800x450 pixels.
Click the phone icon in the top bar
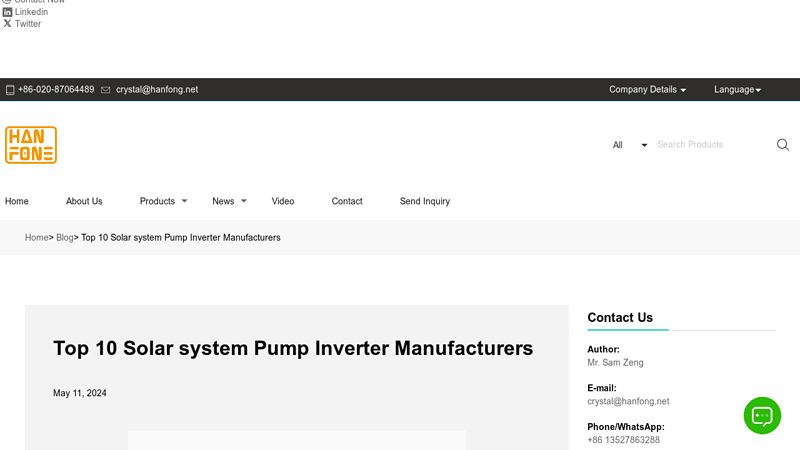[x=10, y=90]
